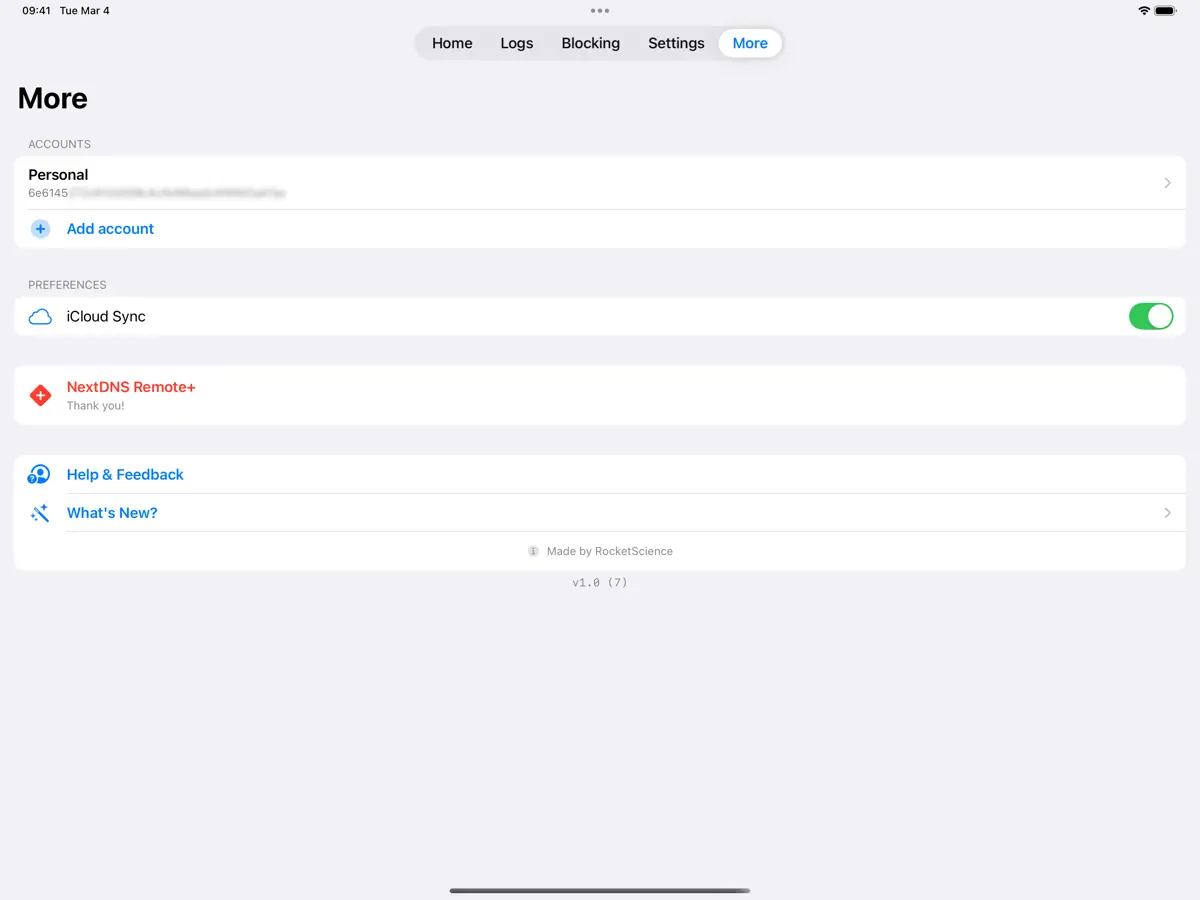The image size is (1200, 900).
Task: Click the iCloud Sync cloud icon
Action: 40,317
